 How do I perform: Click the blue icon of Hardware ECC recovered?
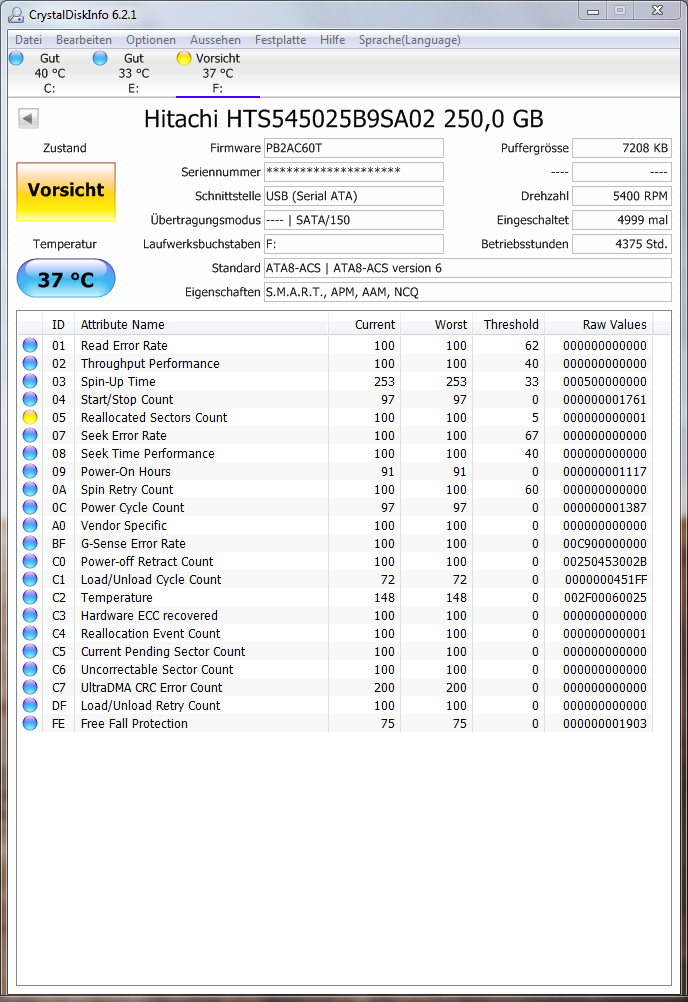(x=30, y=615)
